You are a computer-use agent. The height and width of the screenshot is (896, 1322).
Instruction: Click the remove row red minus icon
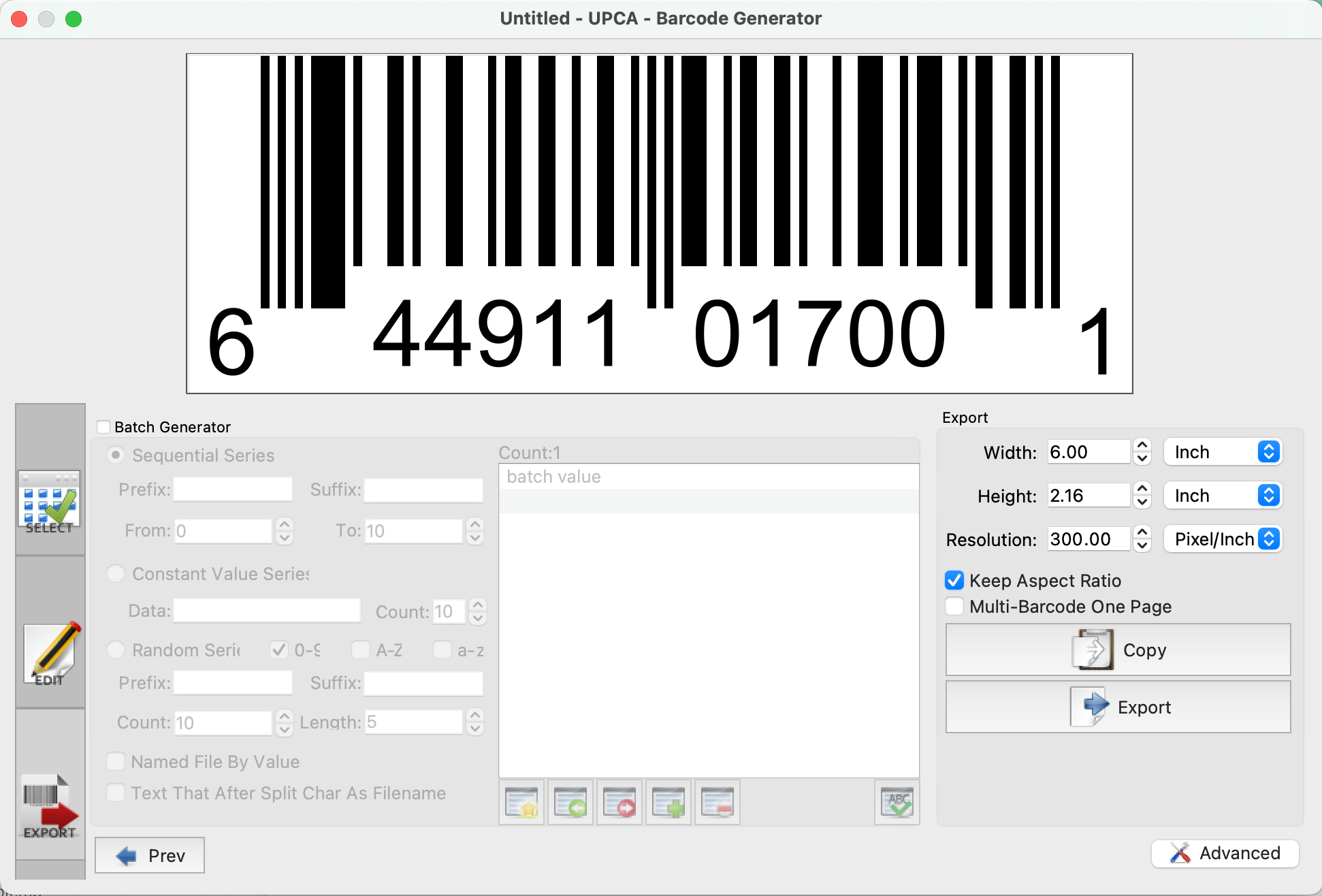click(x=718, y=802)
